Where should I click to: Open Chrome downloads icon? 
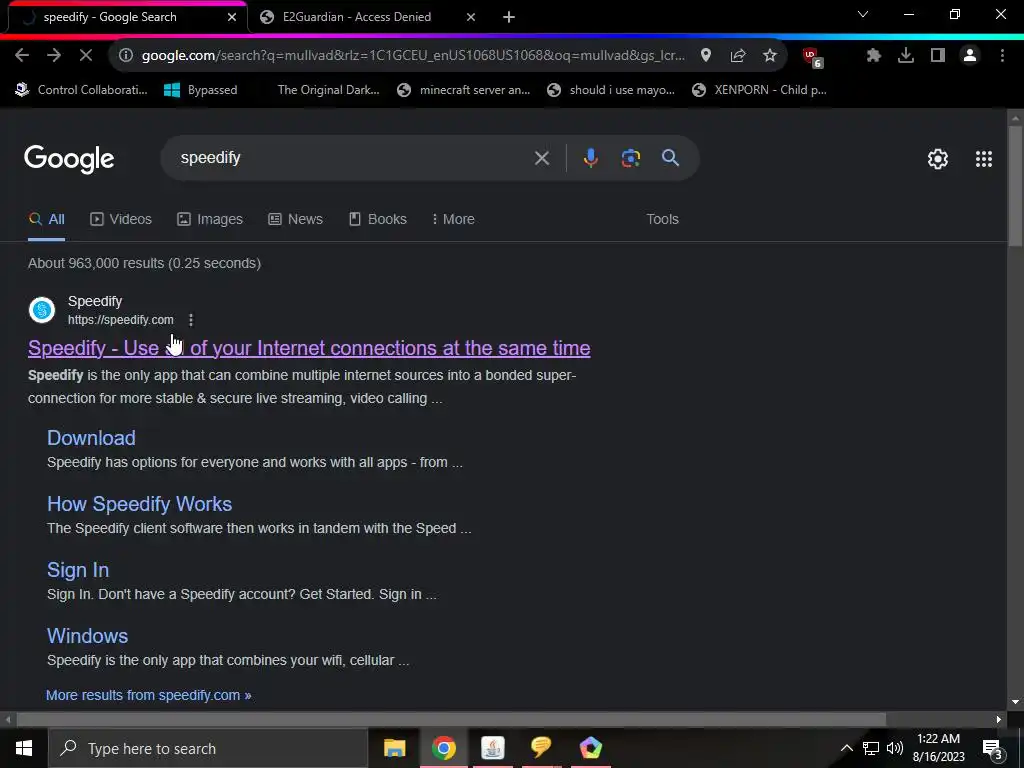pyautogui.click(x=906, y=56)
